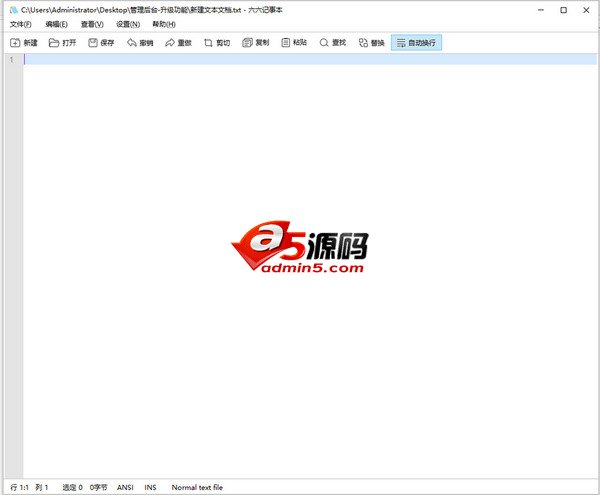Copy the selection using 复制
This screenshot has height=495, width=600.
pos(256,43)
